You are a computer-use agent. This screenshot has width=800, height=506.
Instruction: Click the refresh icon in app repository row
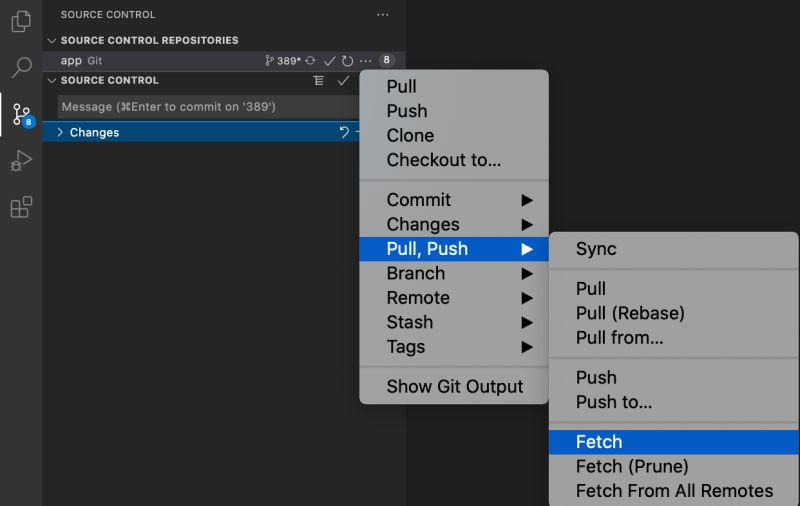347,61
